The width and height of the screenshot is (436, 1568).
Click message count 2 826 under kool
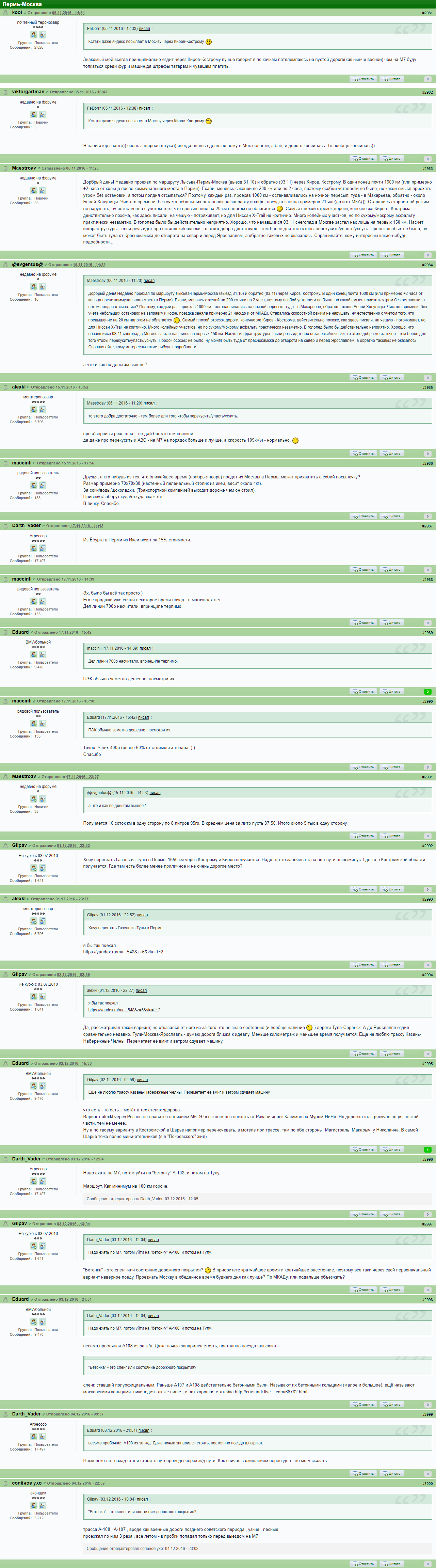pyautogui.click(x=39, y=47)
